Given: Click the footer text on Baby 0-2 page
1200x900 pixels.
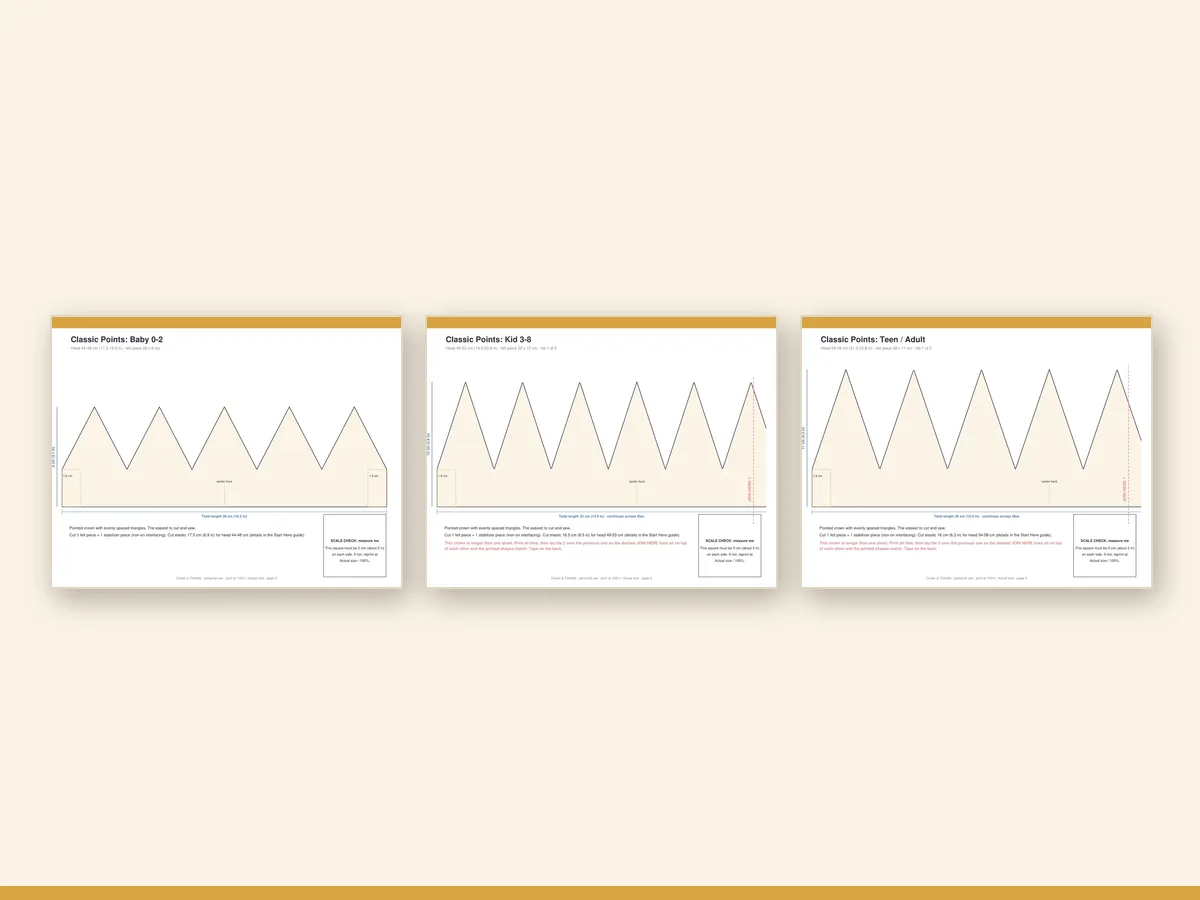Looking at the screenshot, I should [227, 578].
